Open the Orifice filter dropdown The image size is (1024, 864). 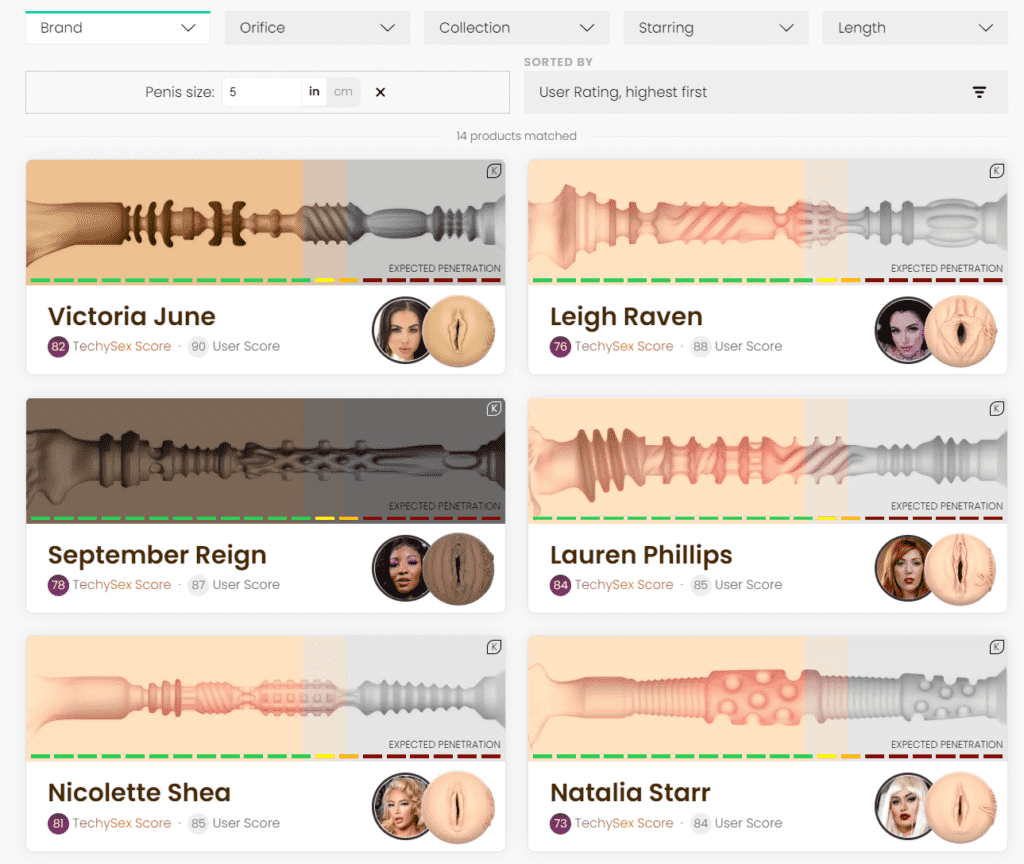(317, 28)
